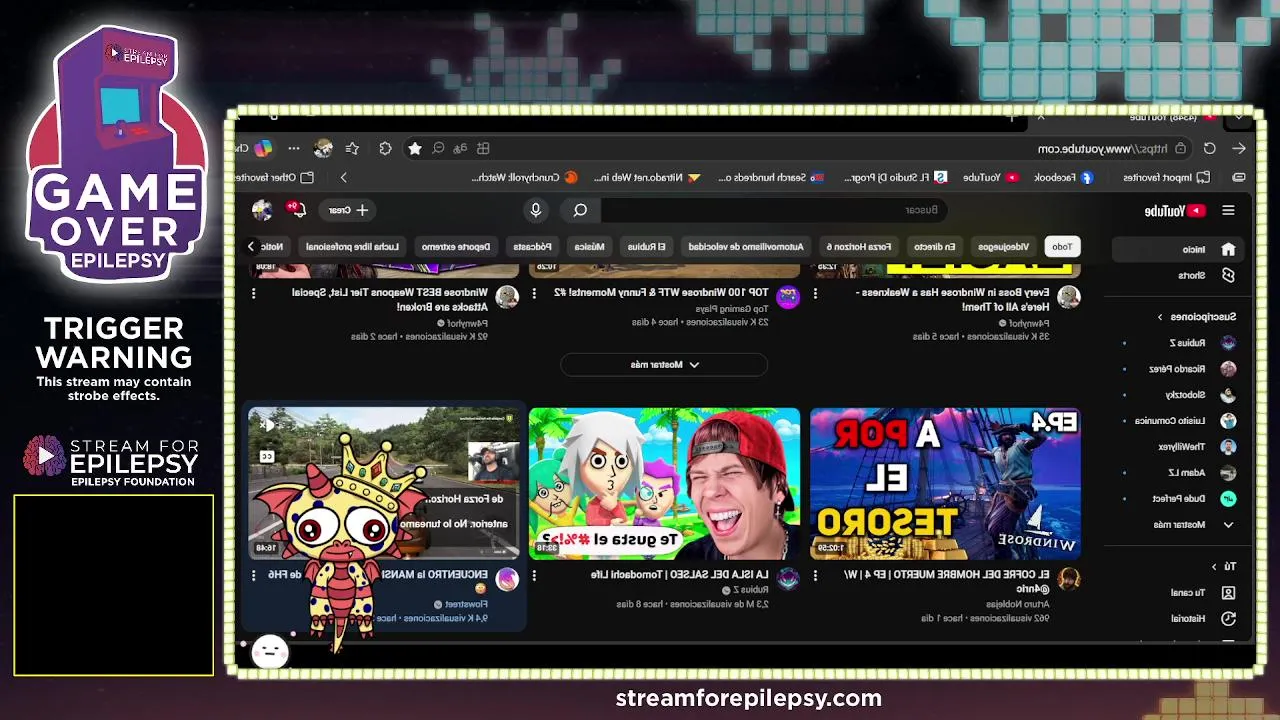Image resolution: width=1280 pixels, height=720 pixels.
Task: Open the YouTube account avatar menu
Action: coord(262,210)
